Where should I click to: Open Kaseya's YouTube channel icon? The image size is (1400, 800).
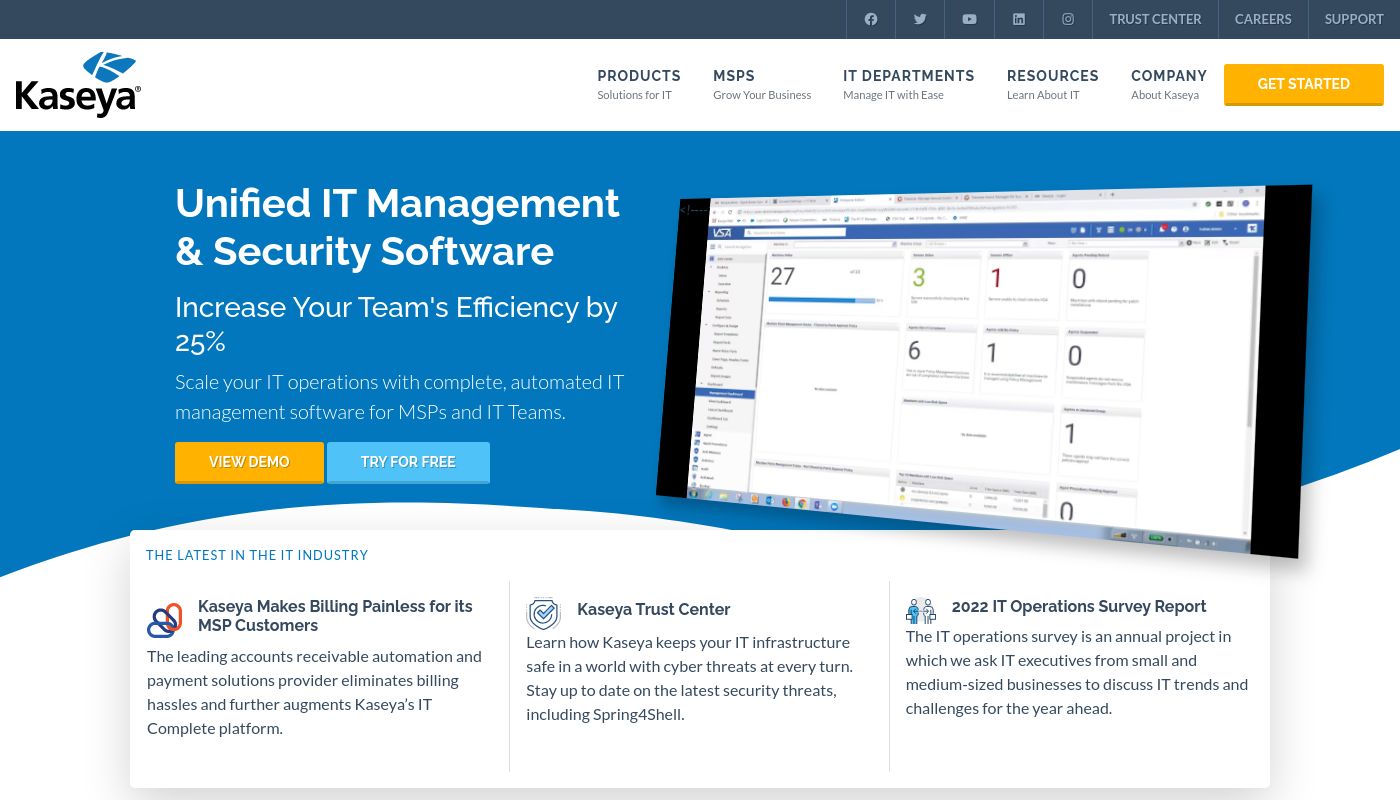point(969,19)
